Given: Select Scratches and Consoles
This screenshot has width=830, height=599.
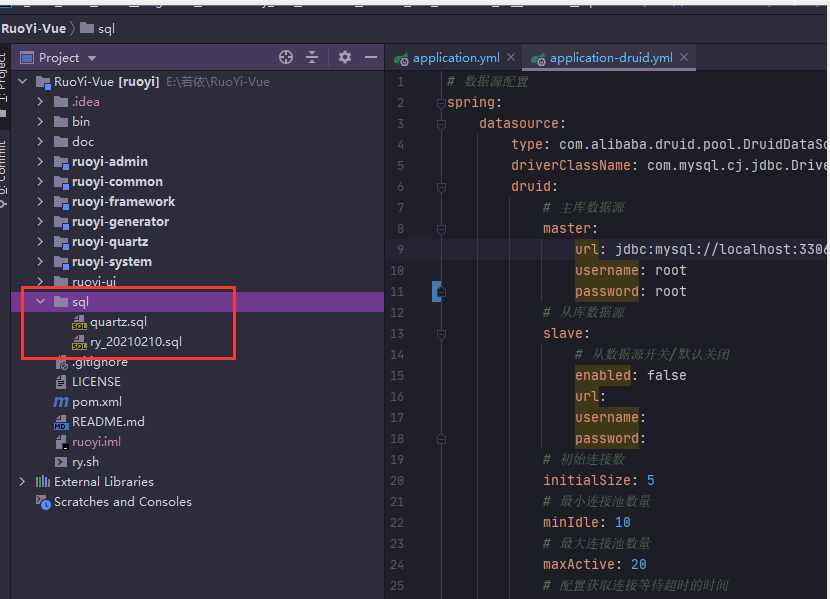Looking at the screenshot, I should (x=123, y=502).
